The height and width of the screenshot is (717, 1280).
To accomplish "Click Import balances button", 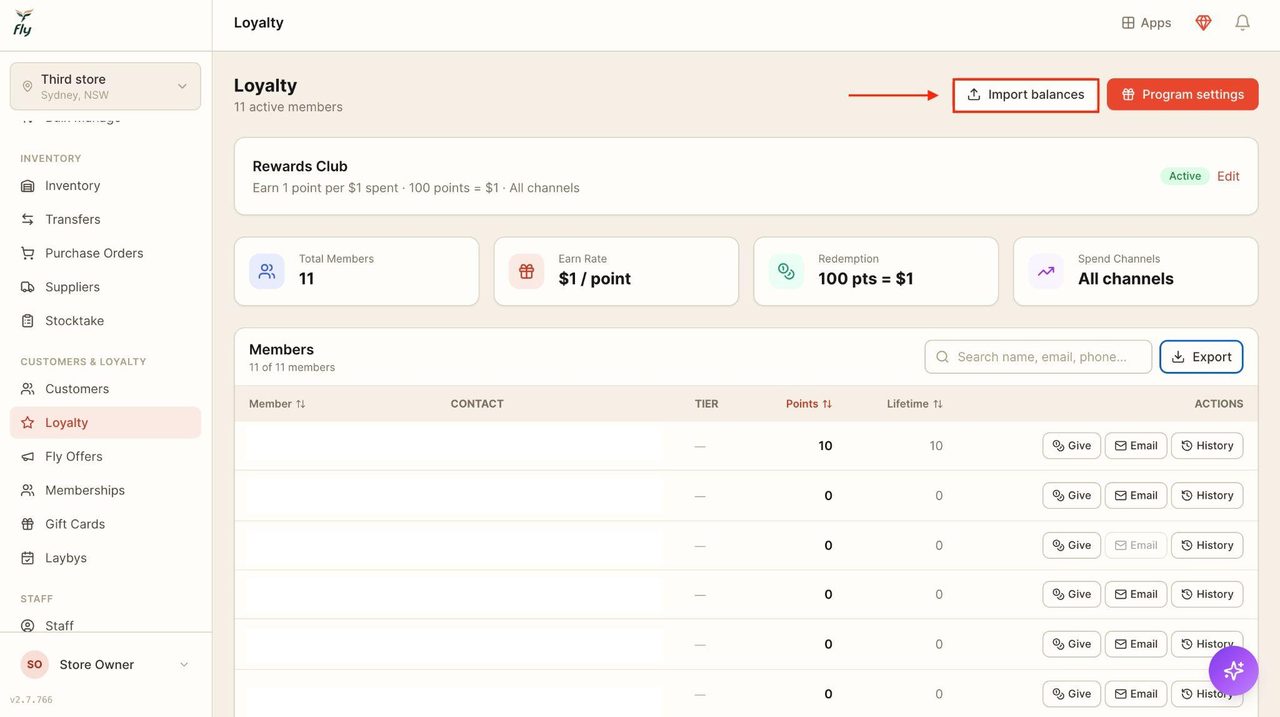I will tap(1026, 95).
